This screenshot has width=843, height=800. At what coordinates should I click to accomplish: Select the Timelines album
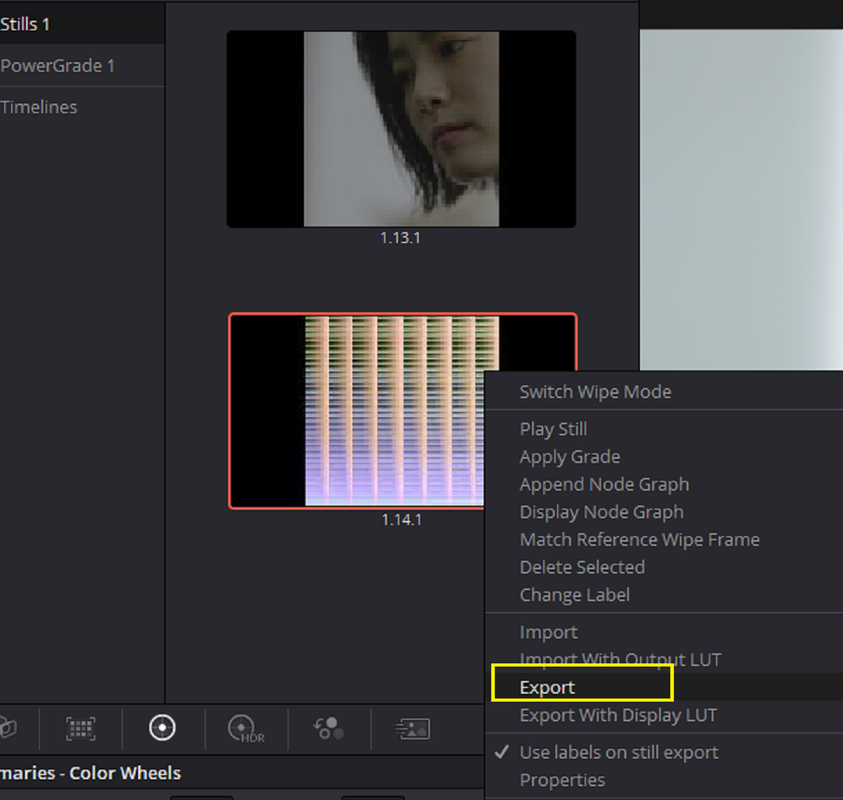[82, 107]
